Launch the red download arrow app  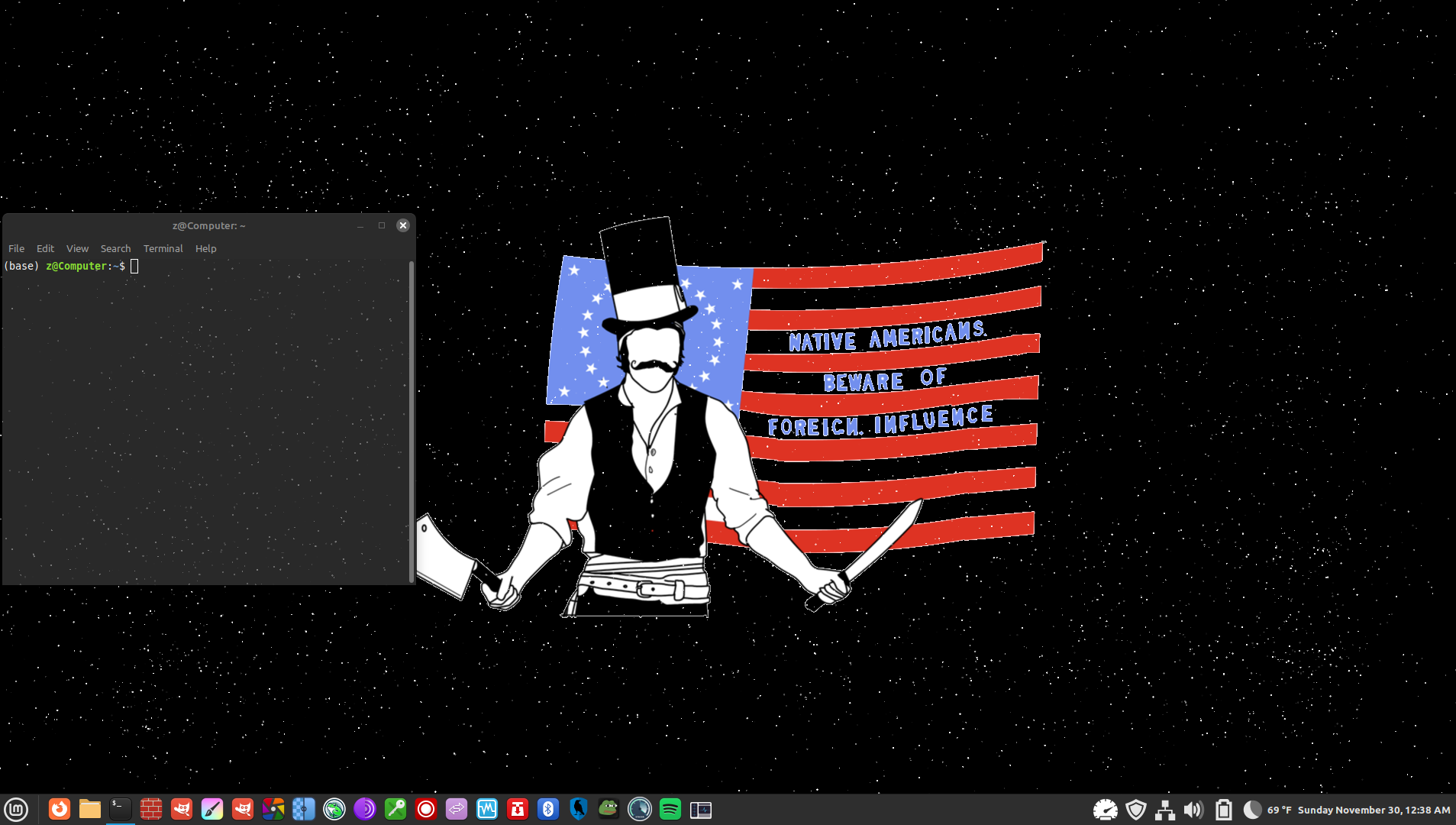point(518,809)
